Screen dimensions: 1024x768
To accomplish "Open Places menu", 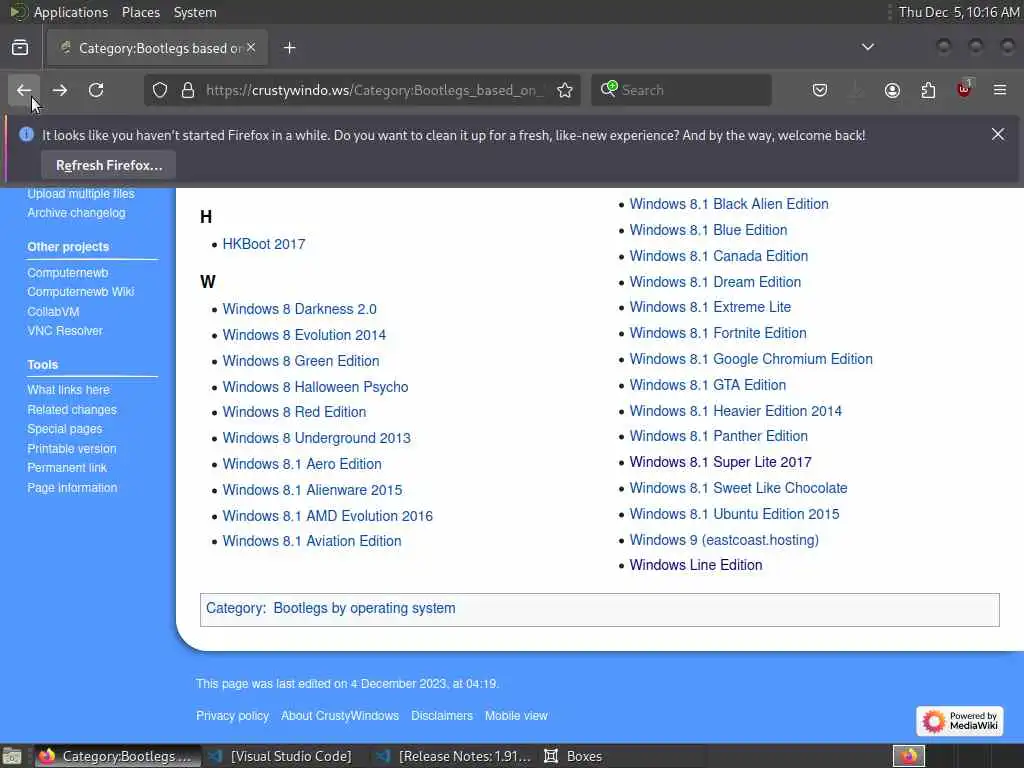I will pyautogui.click(x=141, y=12).
